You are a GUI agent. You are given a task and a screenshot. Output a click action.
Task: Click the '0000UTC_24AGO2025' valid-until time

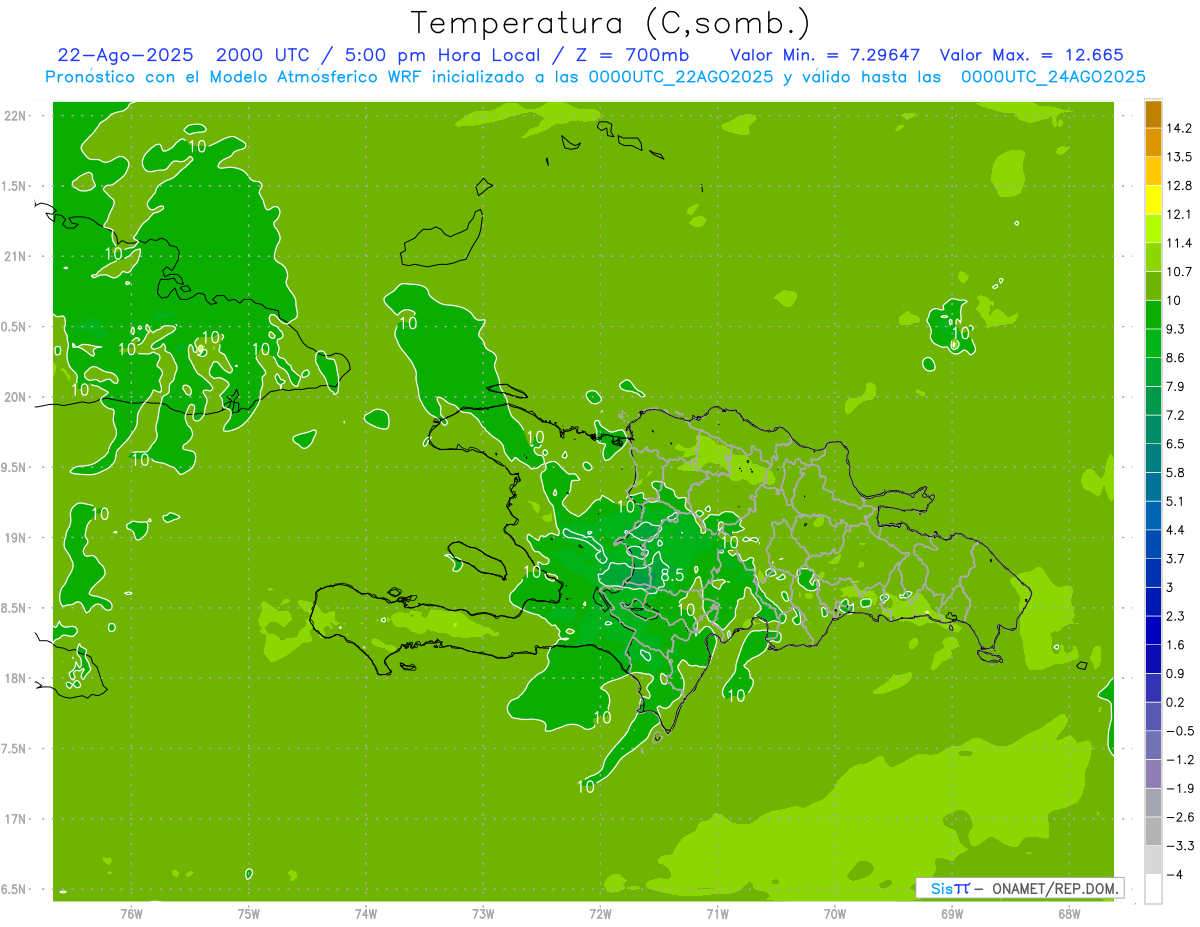(x=1053, y=77)
